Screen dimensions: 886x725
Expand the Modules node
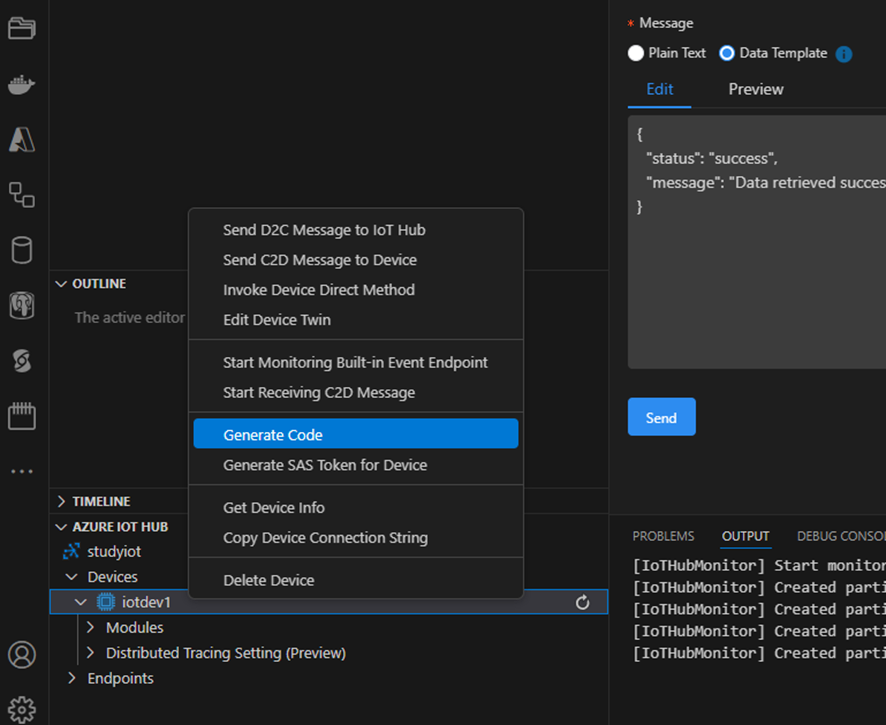[90, 628]
